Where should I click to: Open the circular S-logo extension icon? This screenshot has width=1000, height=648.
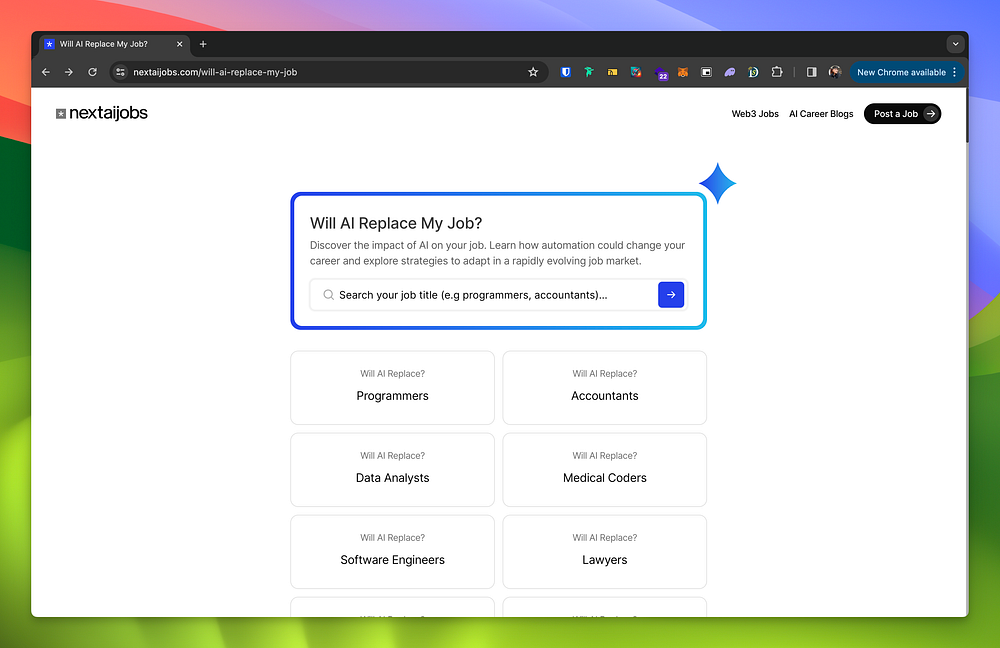coord(753,72)
